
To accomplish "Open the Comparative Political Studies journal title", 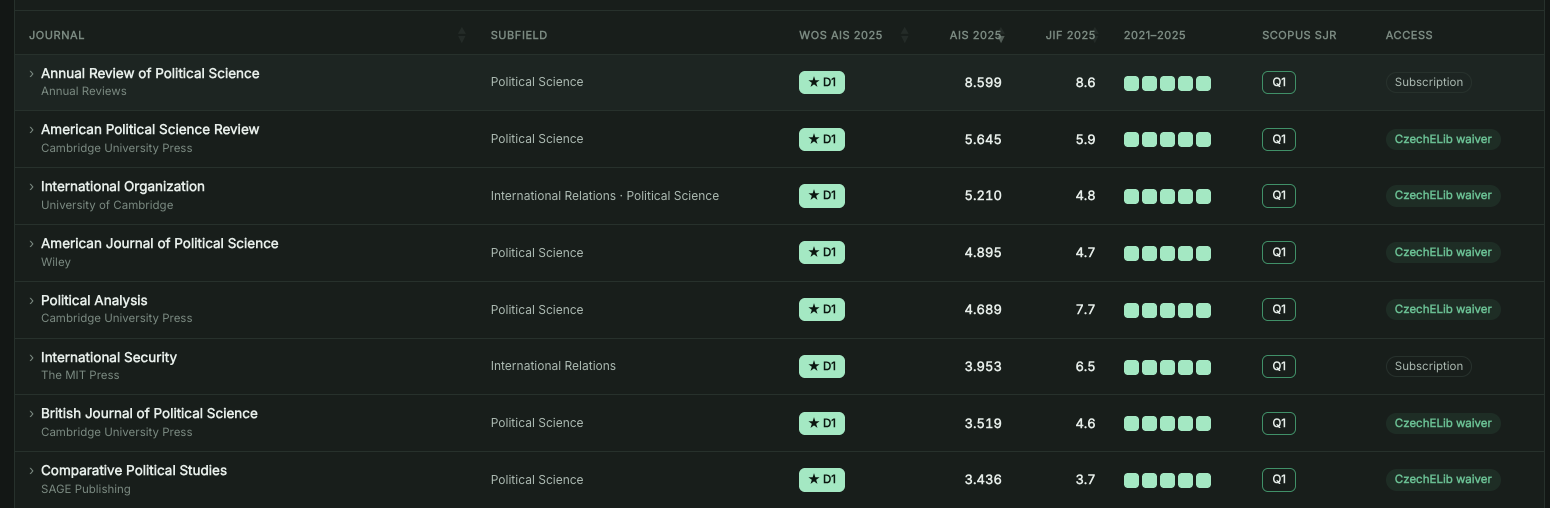I will [134, 470].
